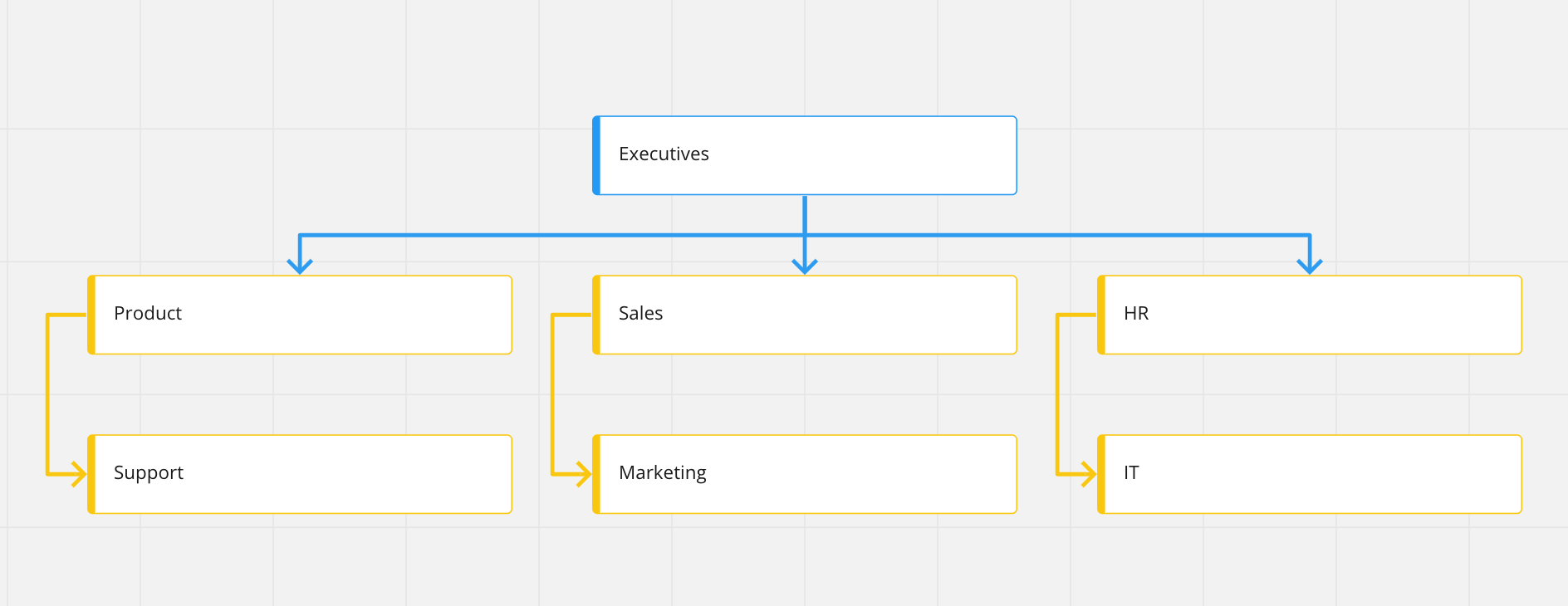Click blue connector stem directly below Executives box

(x=805, y=214)
